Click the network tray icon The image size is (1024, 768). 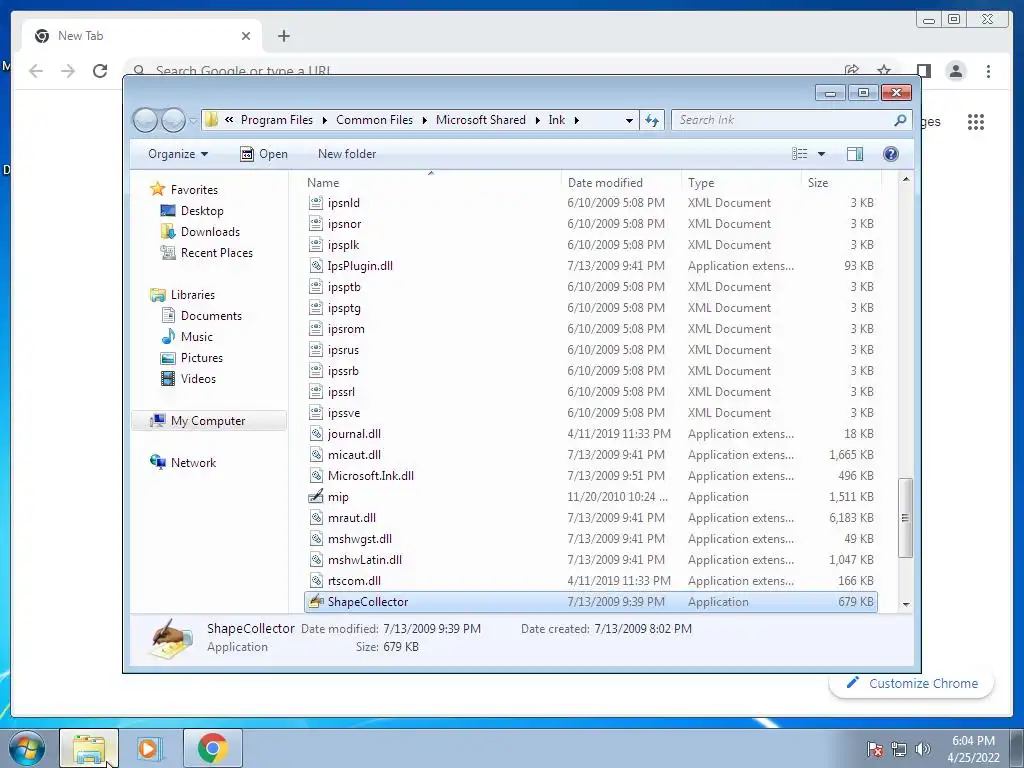(x=899, y=749)
